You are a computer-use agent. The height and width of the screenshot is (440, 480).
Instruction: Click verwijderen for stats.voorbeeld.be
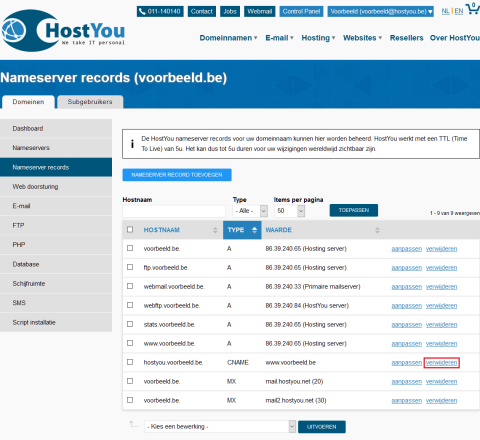click(x=442, y=325)
